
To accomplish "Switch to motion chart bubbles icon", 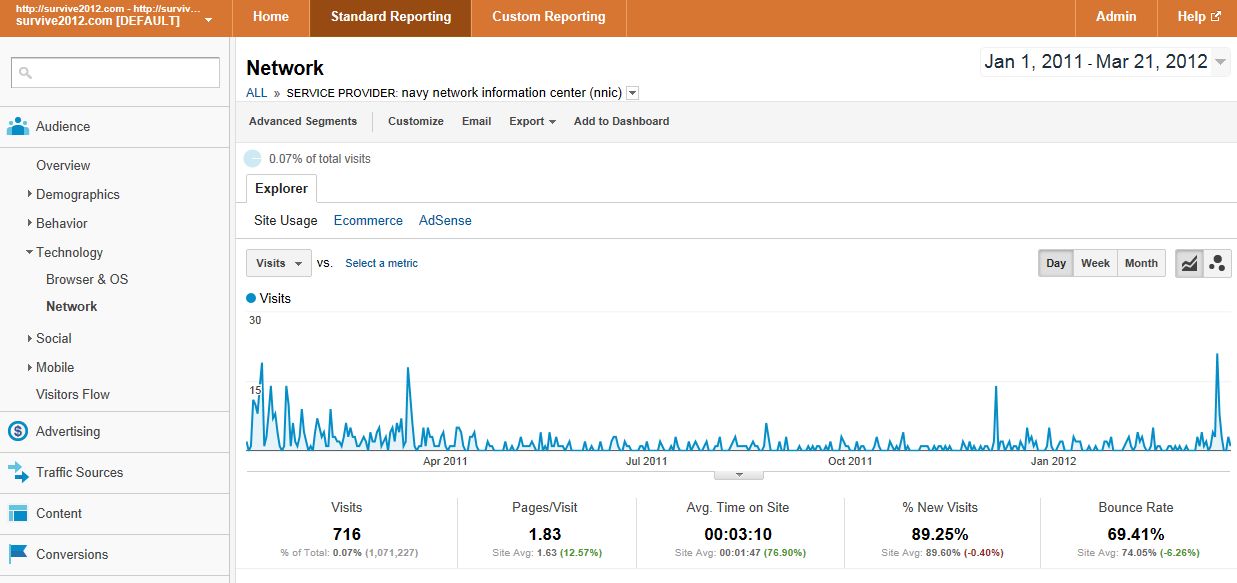I will coord(1217,263).
